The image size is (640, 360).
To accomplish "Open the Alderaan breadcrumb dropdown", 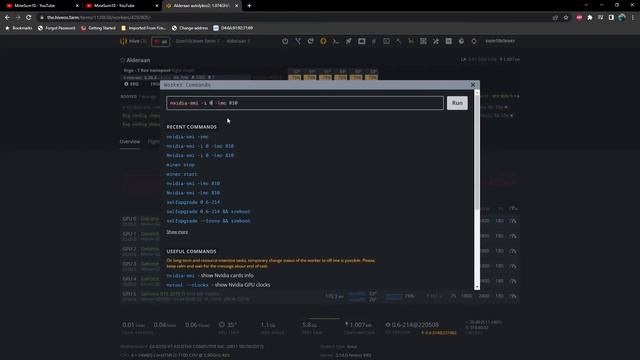I will 238,41.
